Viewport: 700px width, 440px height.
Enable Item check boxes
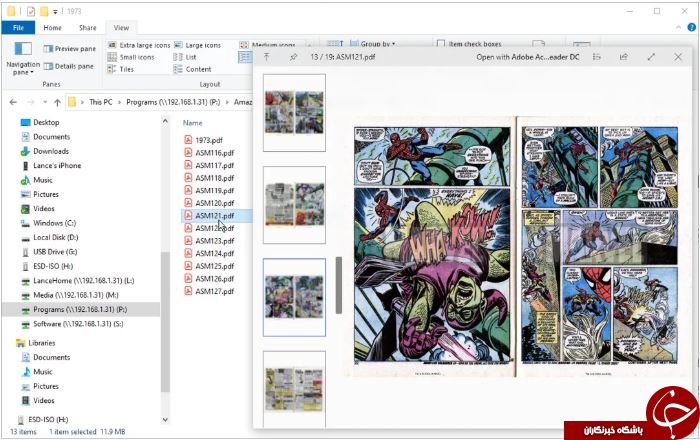pos(469,44)
